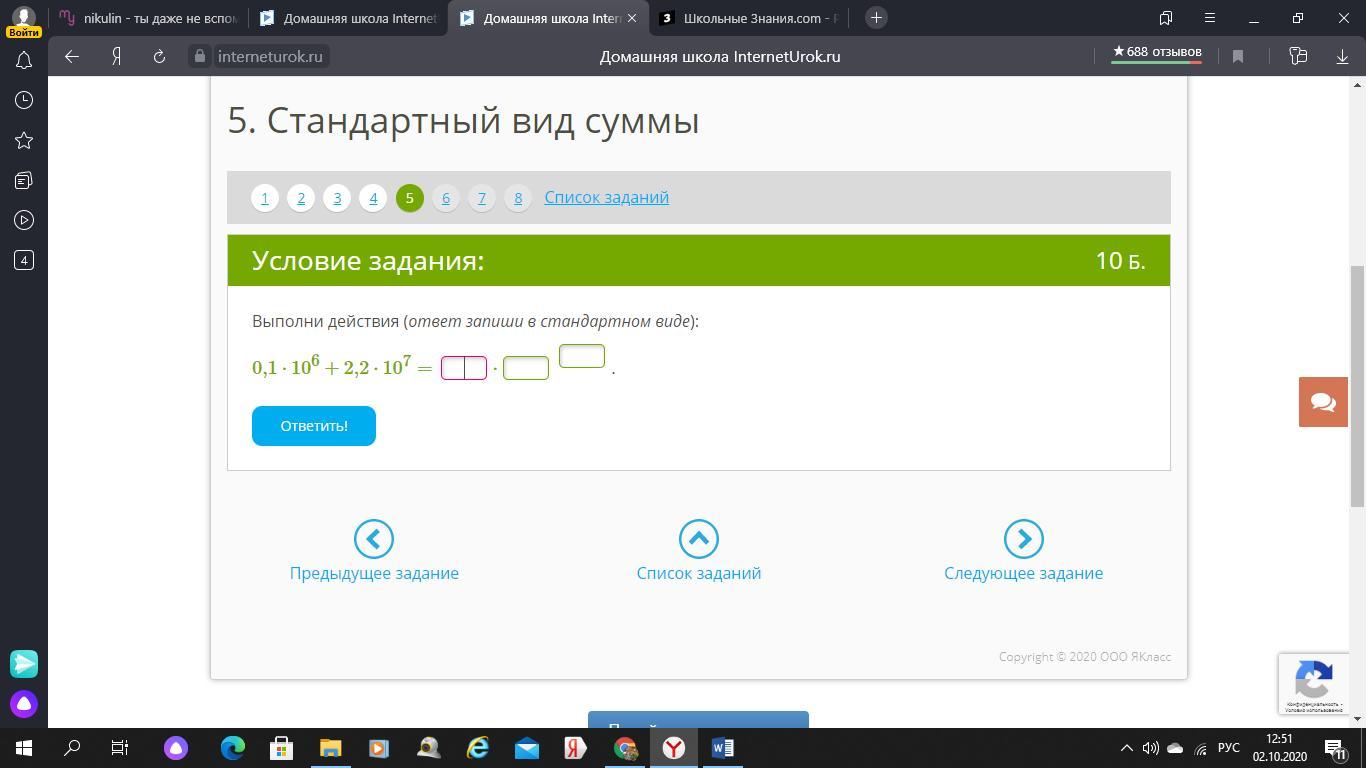Click the next task circle arrow
The height and width of the screenshot is (768, 1366).
pyautogui.click(x=1023, y=539)
